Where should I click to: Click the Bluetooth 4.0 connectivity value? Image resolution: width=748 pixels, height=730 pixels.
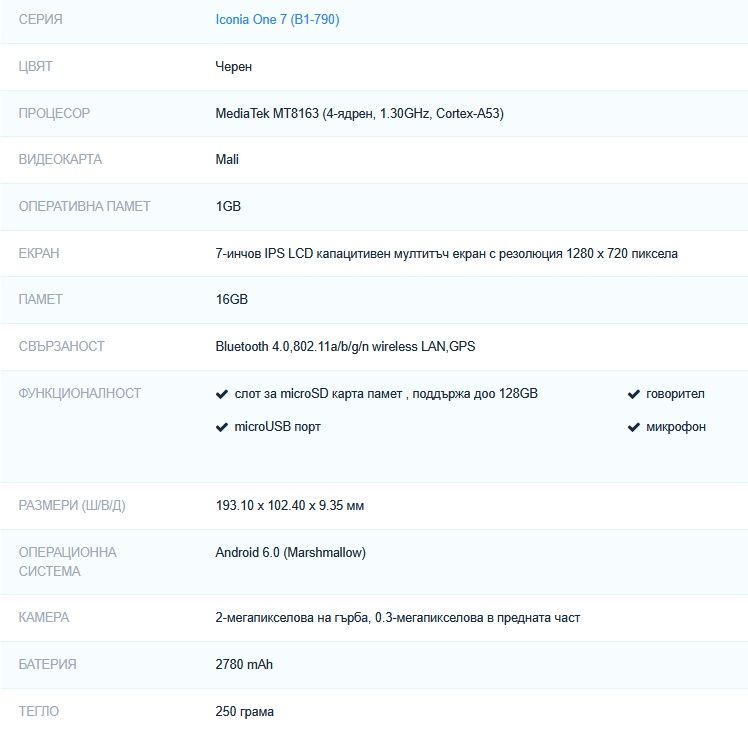click(x=345, y=346)
